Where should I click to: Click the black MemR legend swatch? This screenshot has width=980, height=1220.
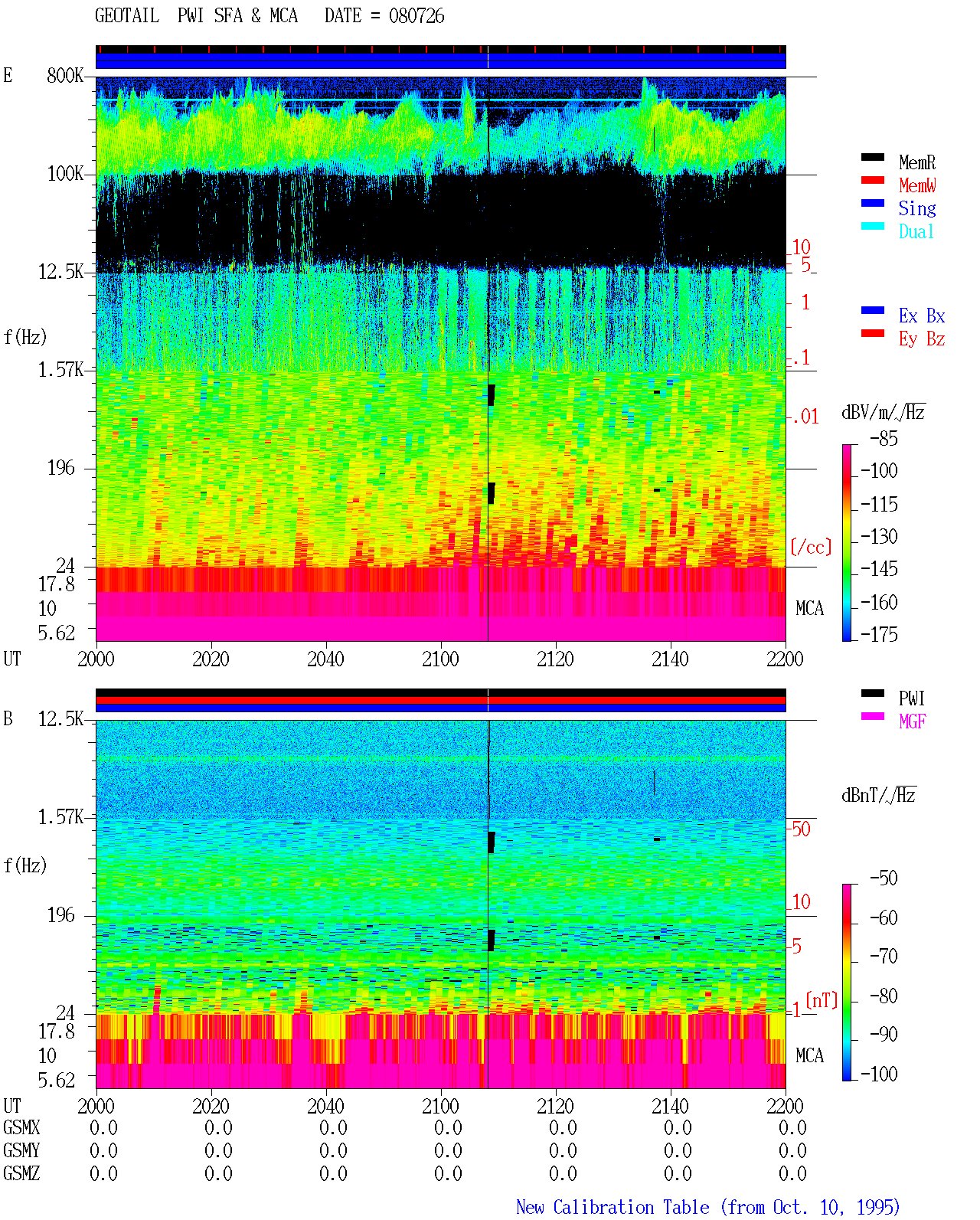tap(873, 157)
